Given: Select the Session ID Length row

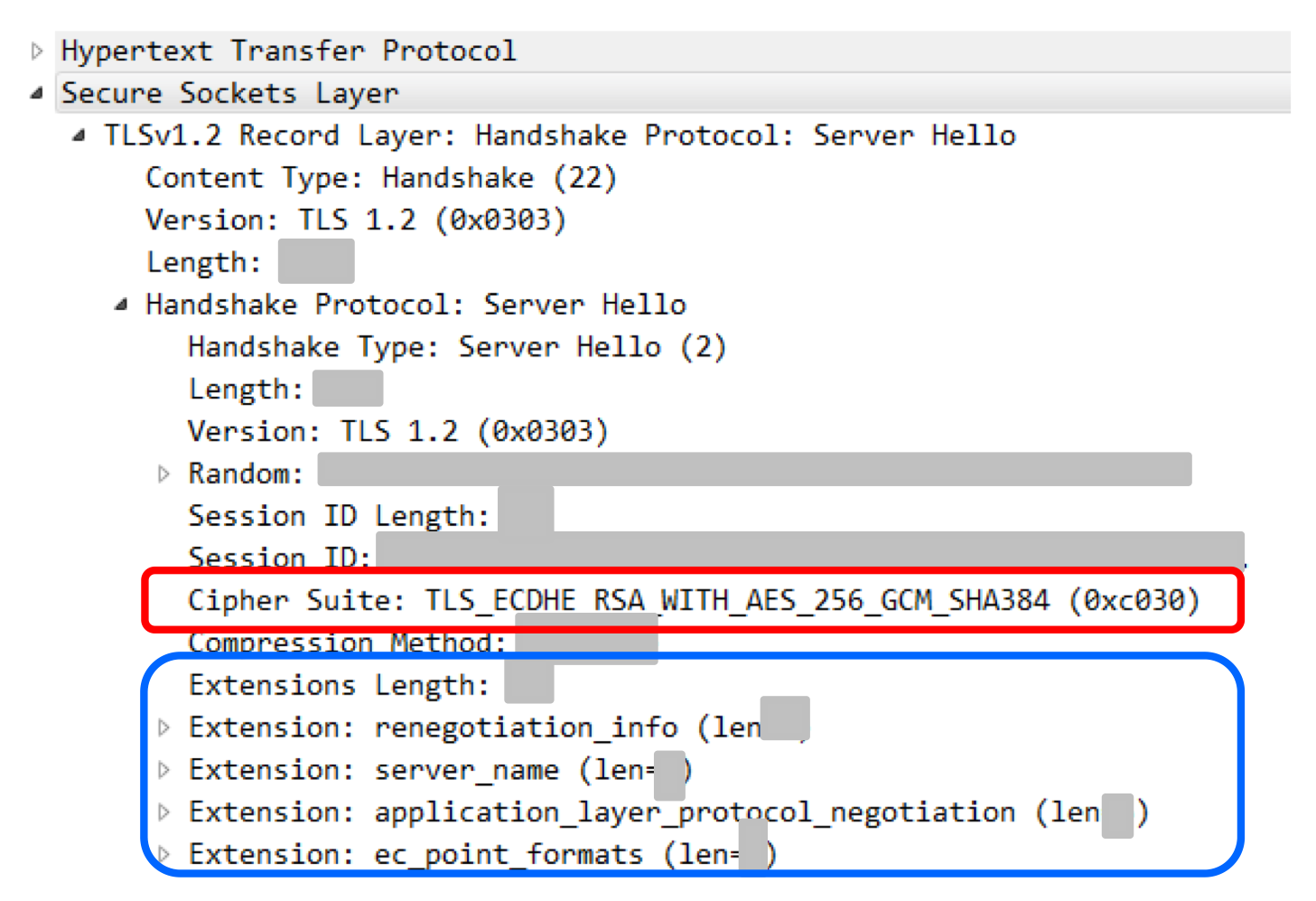Looking at the screenshot, I should [370, 516].
